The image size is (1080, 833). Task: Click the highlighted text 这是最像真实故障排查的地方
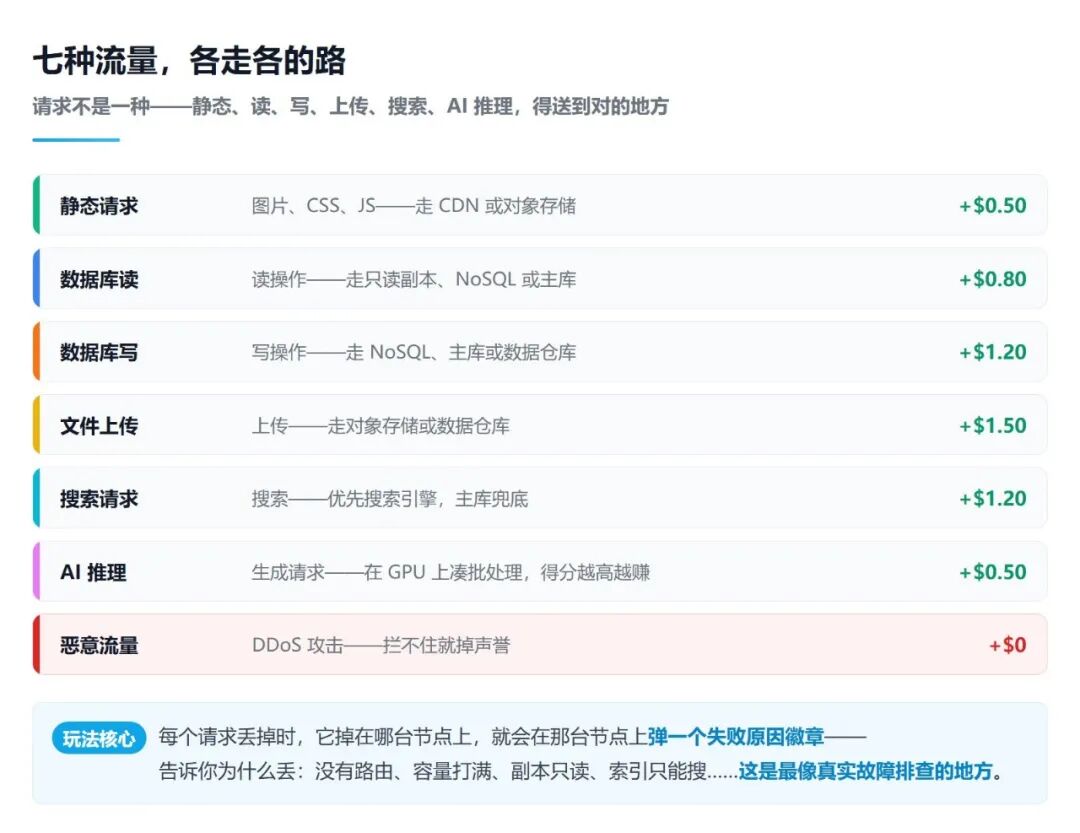866,771
